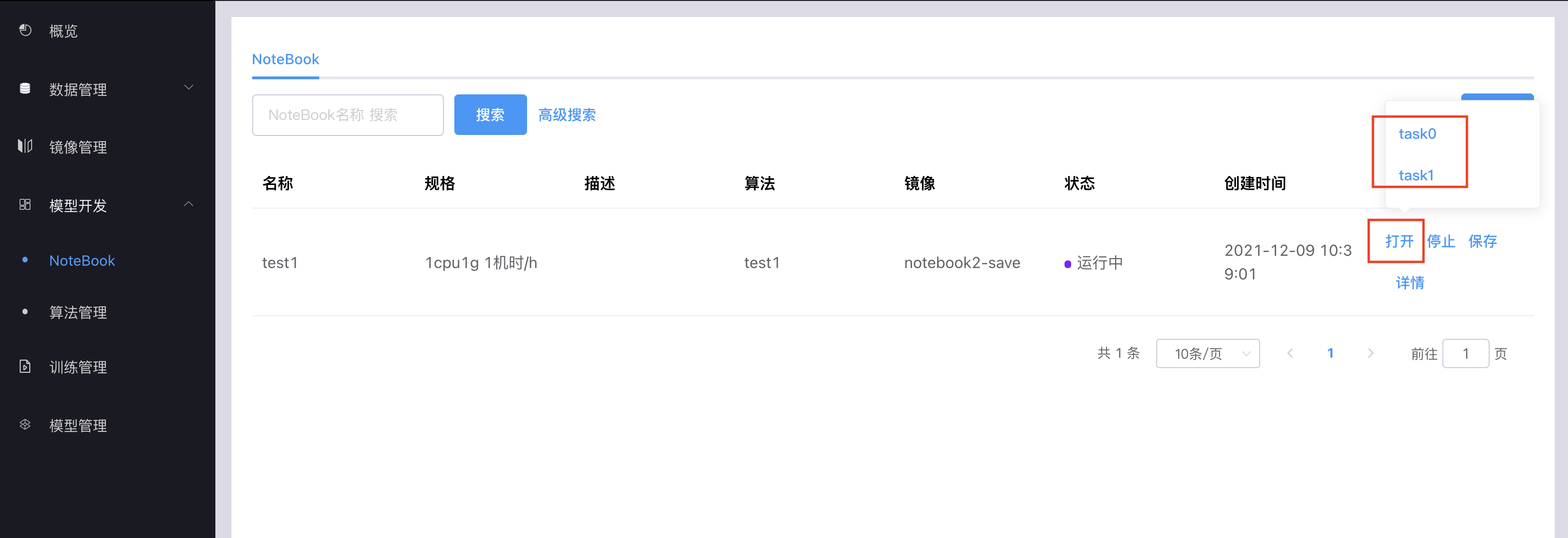Viewport: 1568px width, 538px height.
Task: Collapse the 模型开发 menu chevron
Action: 189,204
